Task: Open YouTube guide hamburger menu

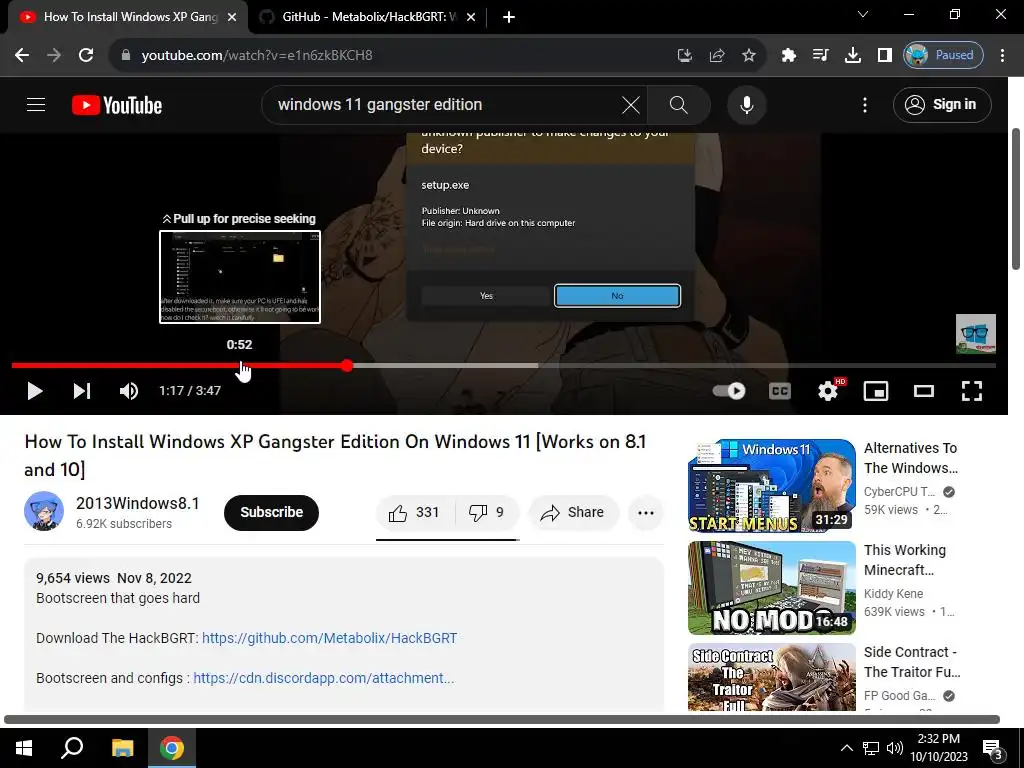Action: pyautogui.click(x=36, y=104)
